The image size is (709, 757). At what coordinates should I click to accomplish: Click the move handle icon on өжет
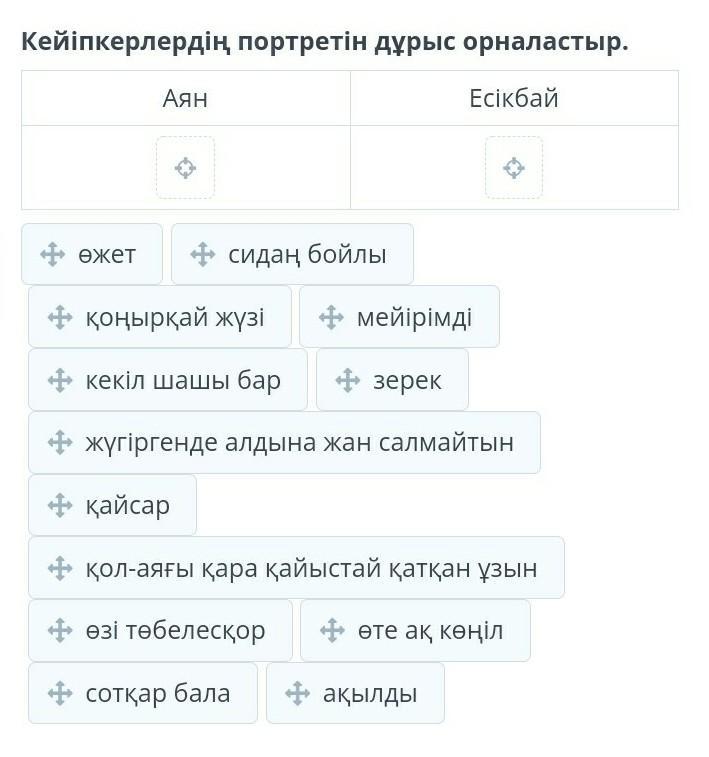click(x=52, y=254)
